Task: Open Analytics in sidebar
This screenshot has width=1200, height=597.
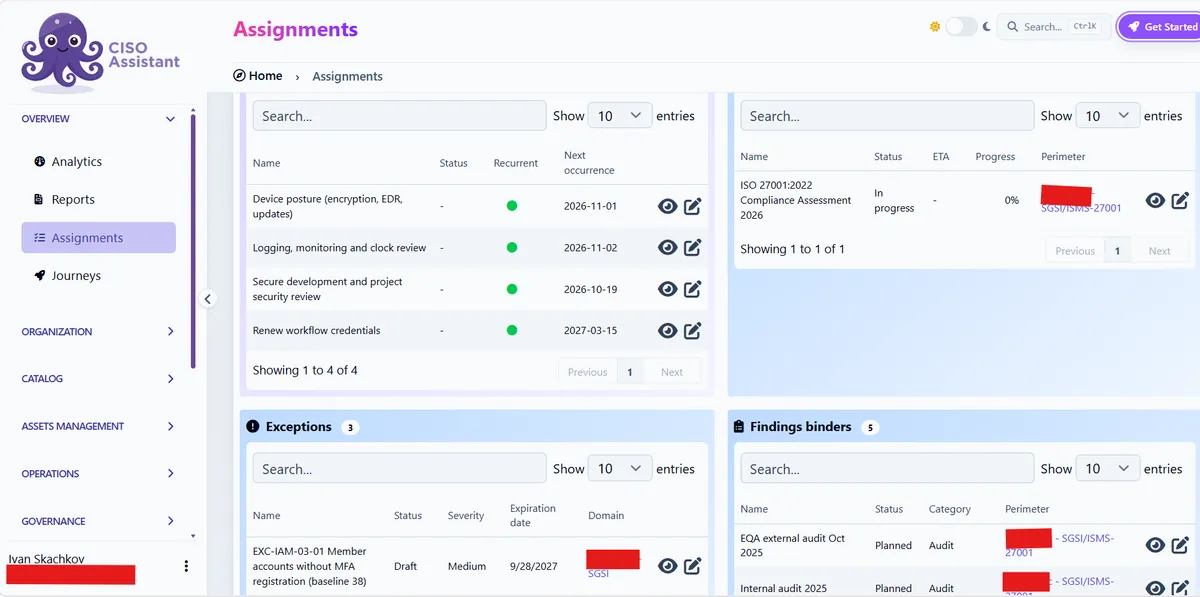Action: [98, 162]
